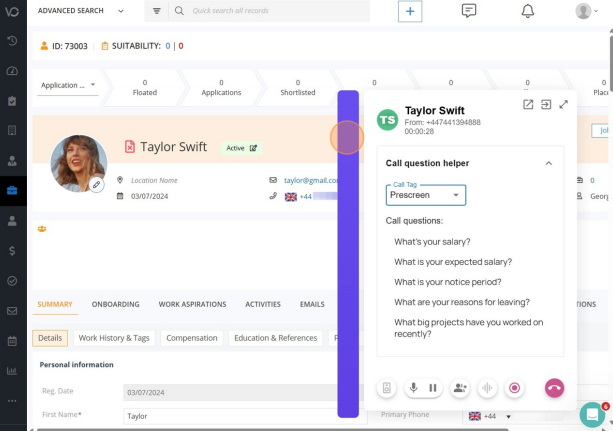The image size is (613, 431).
Task: Open the Call Tag Prescreen dropdown
Action: pos(426,195)
